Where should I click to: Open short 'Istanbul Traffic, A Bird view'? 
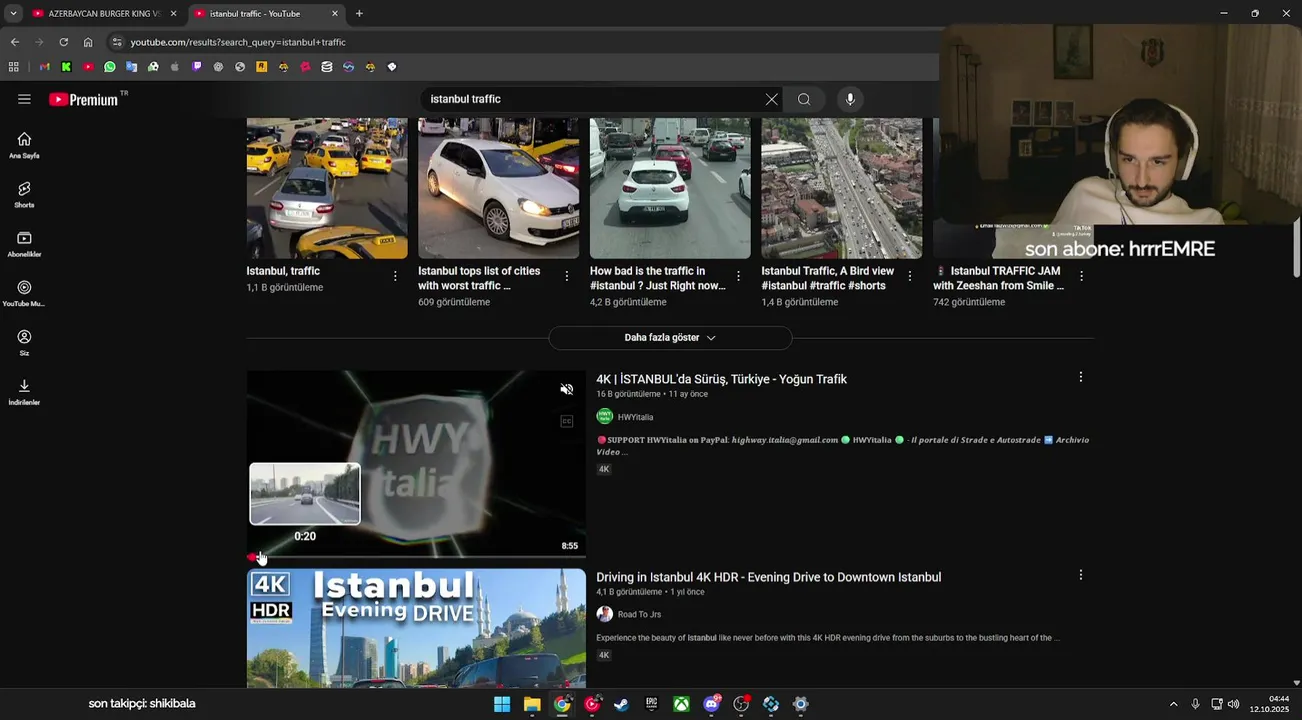828,278
